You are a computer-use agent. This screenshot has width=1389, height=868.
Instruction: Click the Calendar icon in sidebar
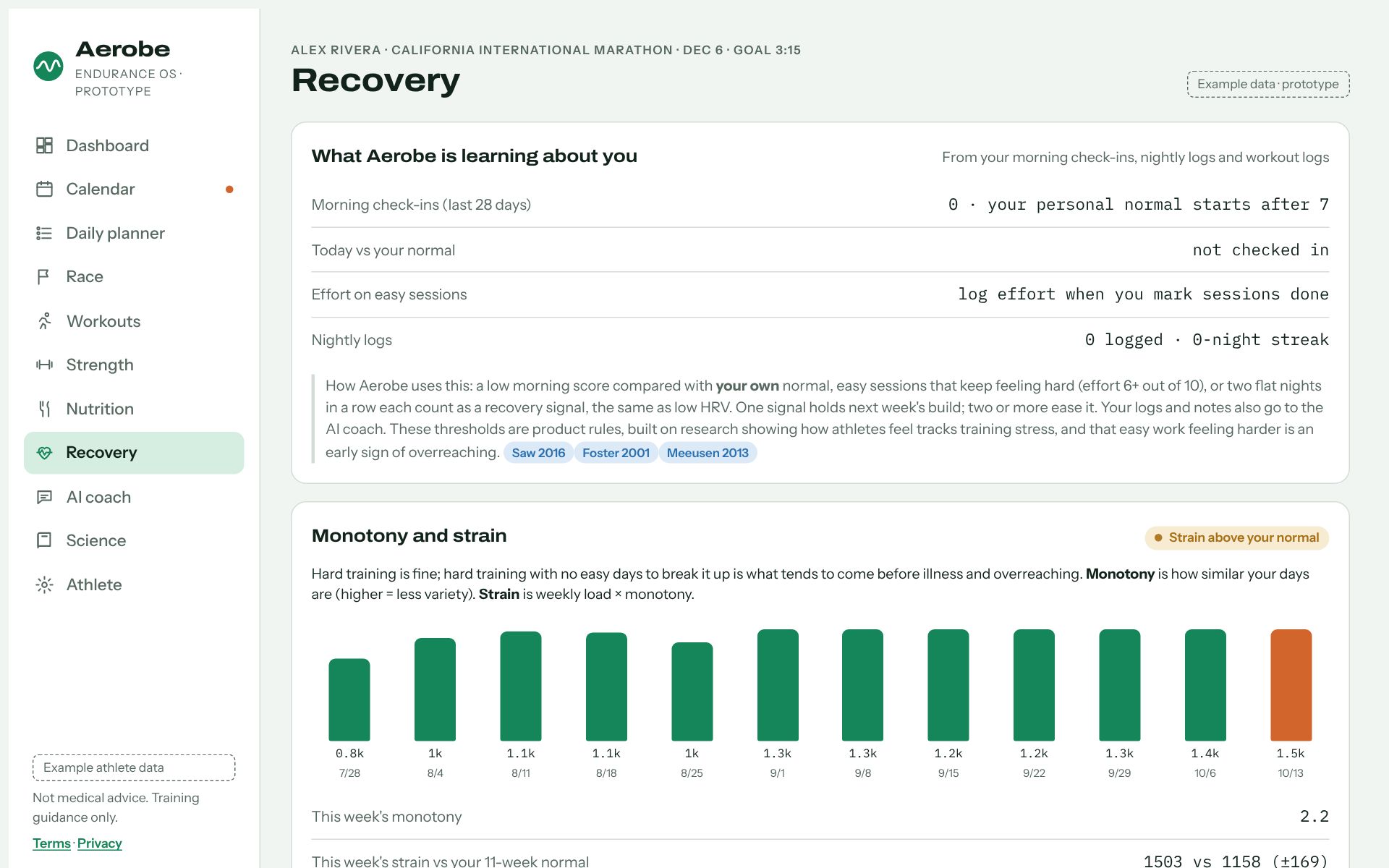pos(44,189)
